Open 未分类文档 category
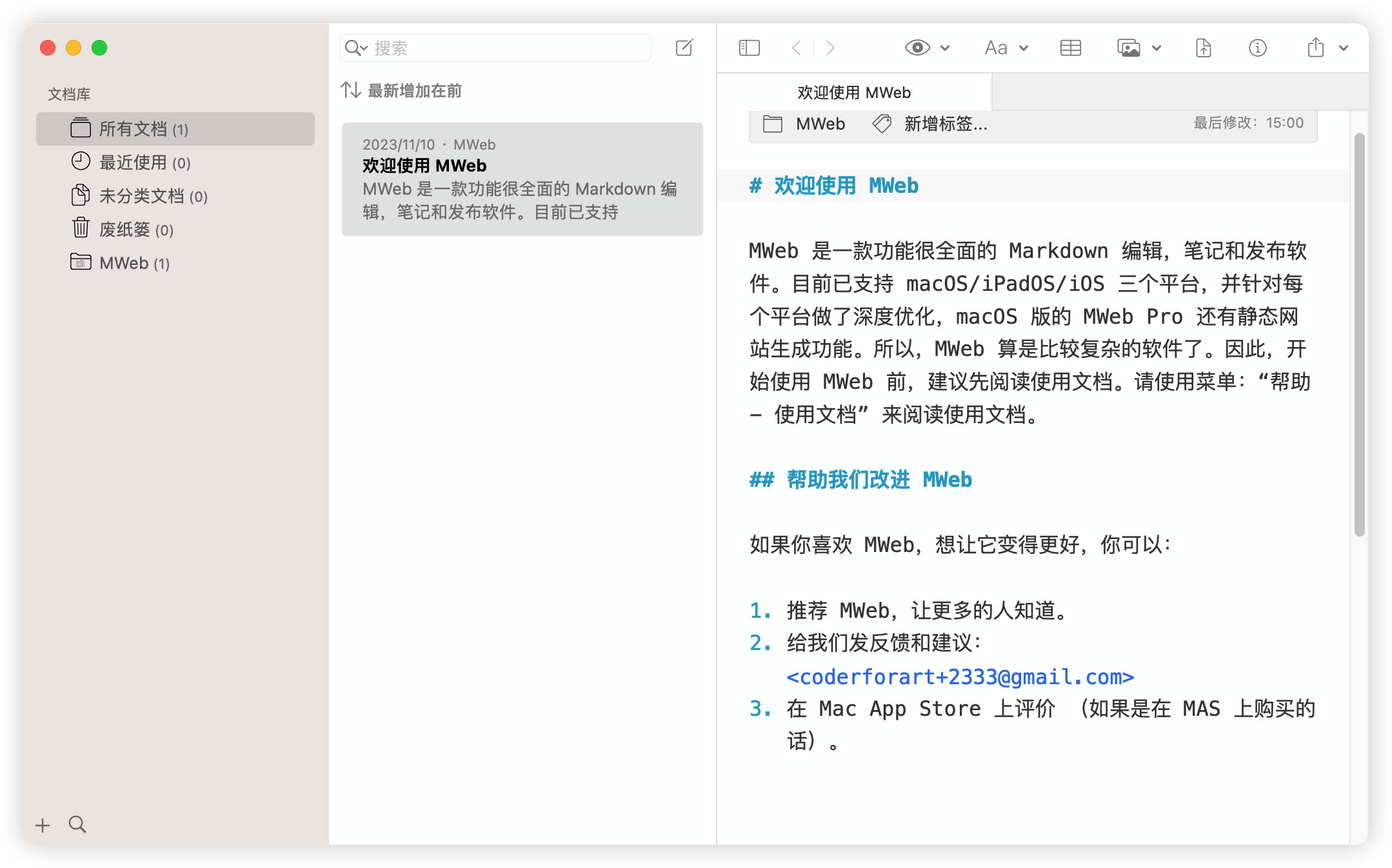Image resolution: width=1392 pixels, height=868 pixels. coord(175,196)
